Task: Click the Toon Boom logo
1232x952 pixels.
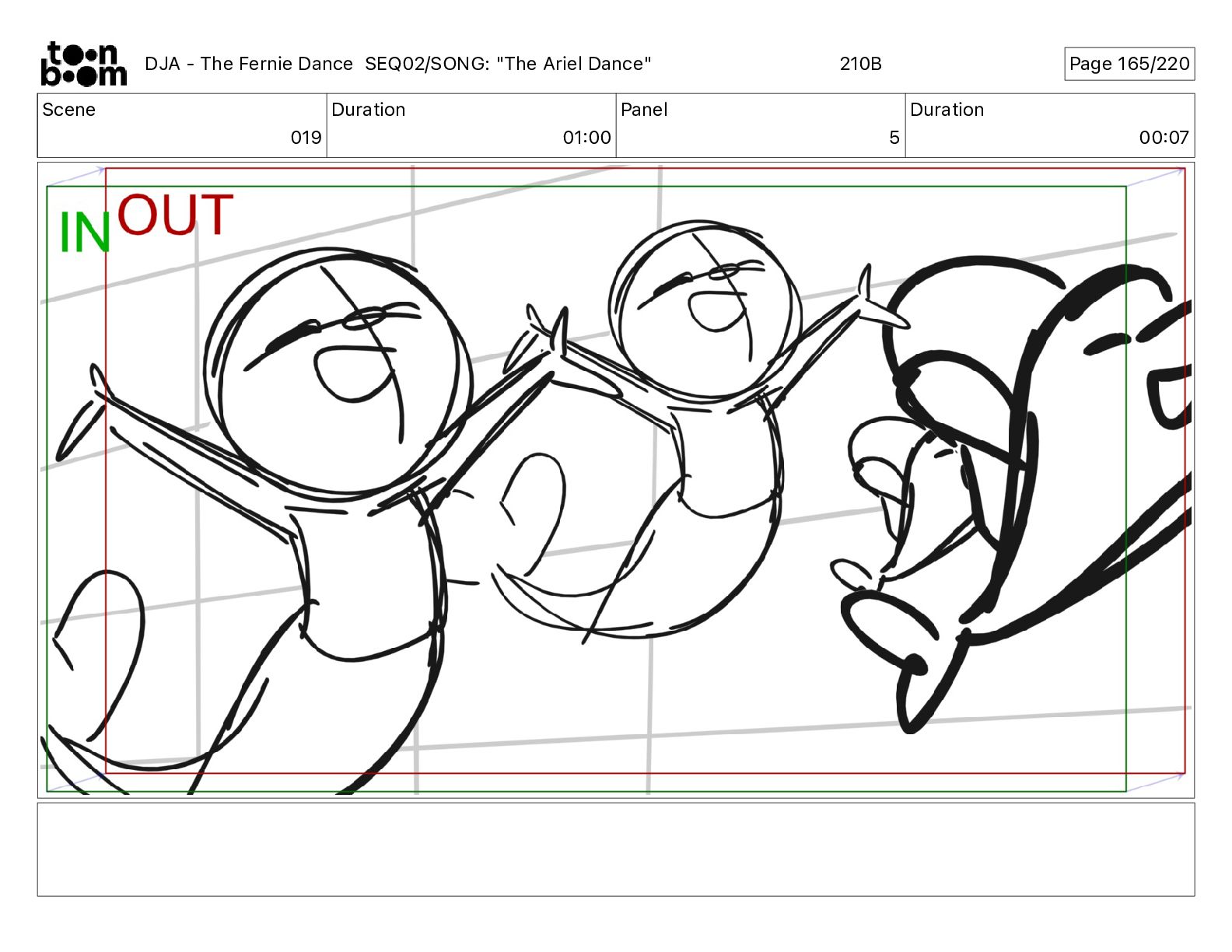Action: click(x=84, y=64)
